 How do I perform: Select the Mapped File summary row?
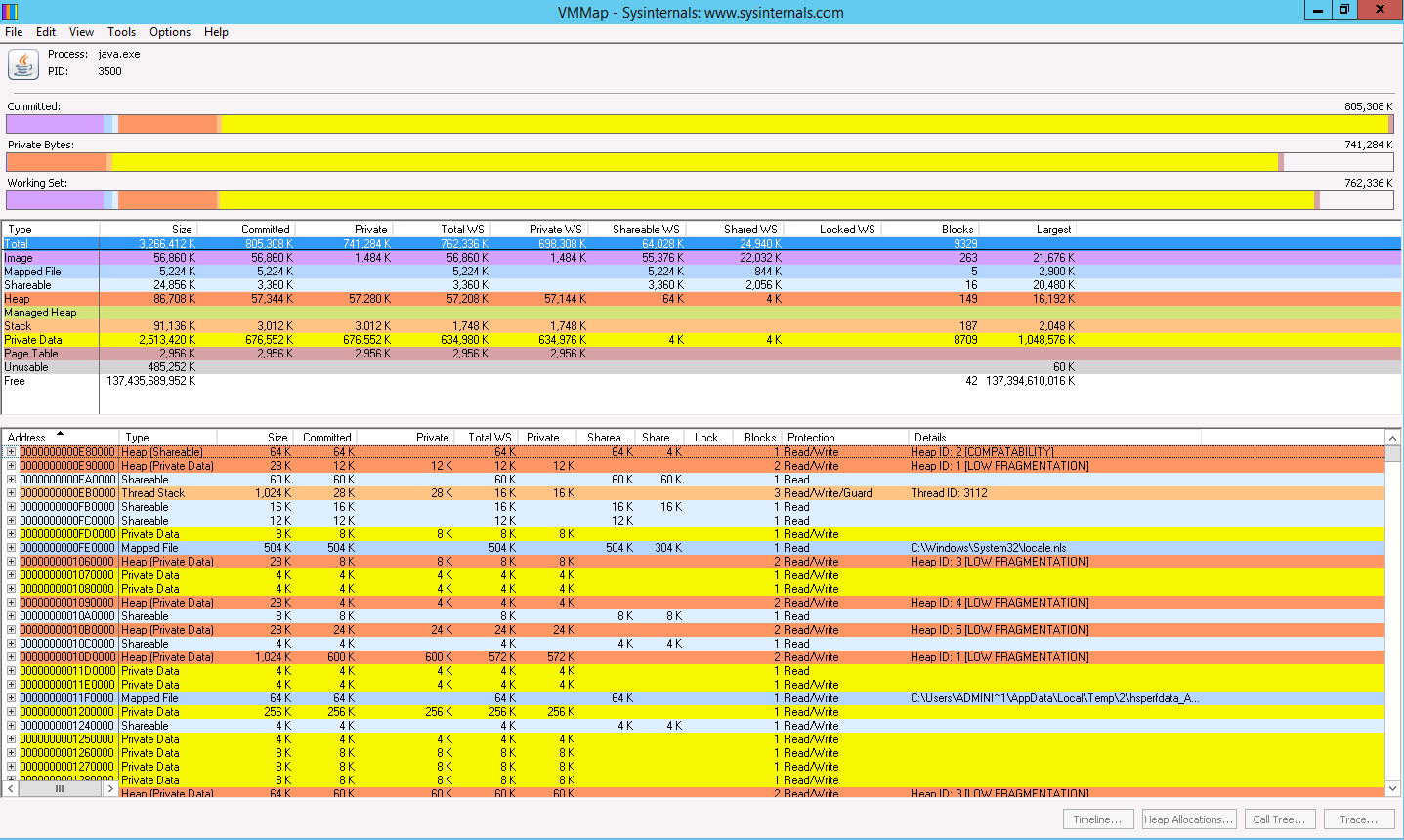tap(701, 272)
